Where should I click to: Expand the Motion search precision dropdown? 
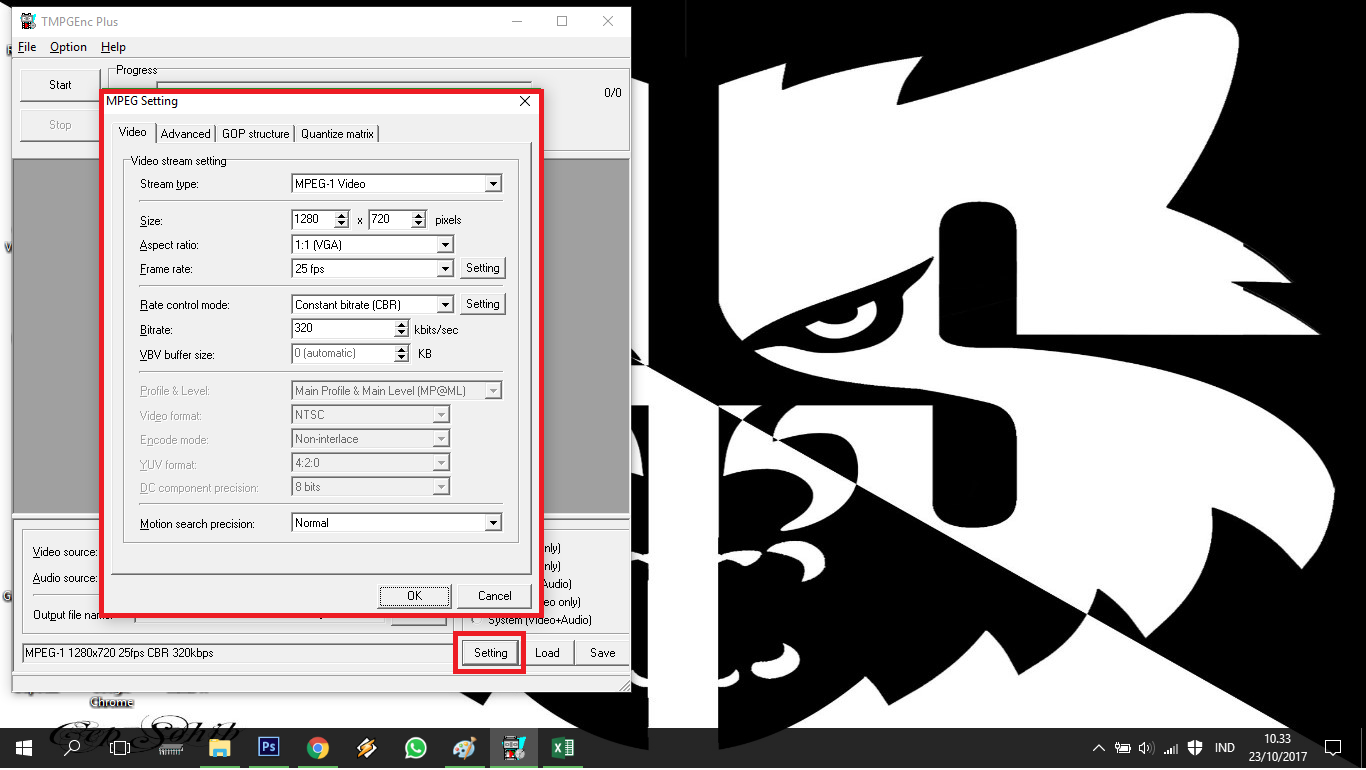click(x=493, y=523)
